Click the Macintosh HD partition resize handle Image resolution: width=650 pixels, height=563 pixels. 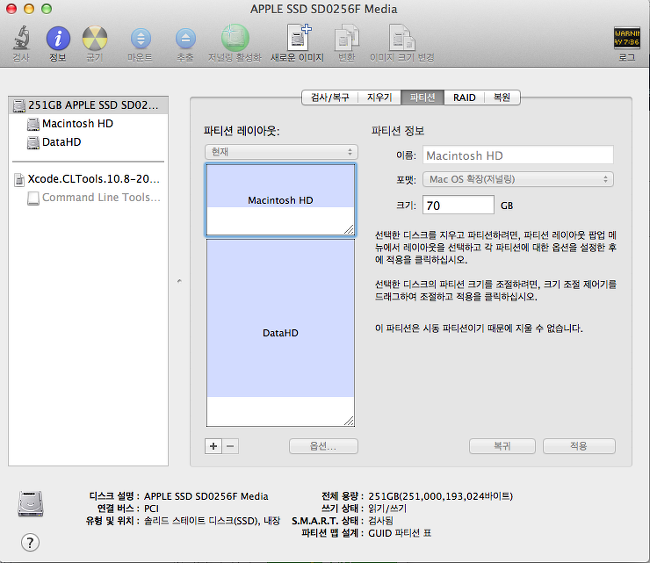point(349,230)
